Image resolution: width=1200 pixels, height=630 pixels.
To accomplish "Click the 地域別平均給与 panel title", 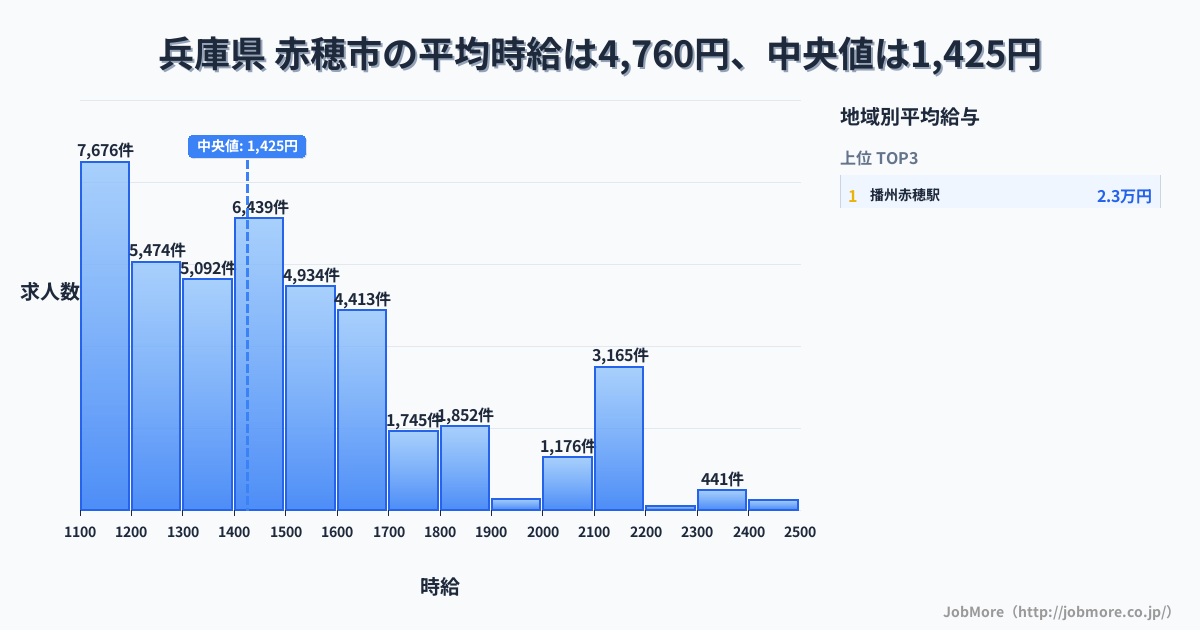I will [909, 117].
